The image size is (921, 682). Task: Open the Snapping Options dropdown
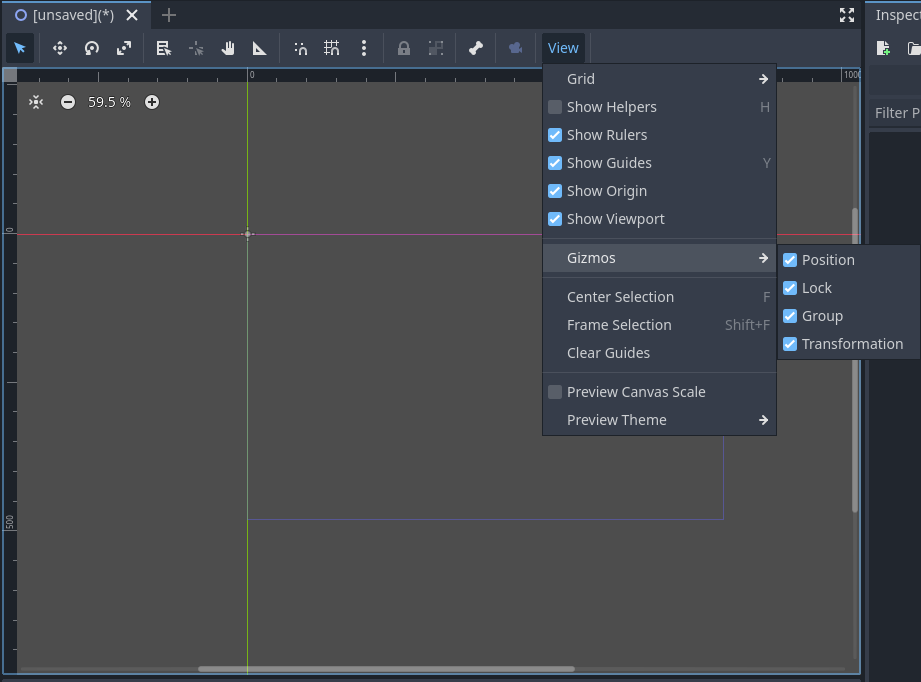tap(363, 47)
